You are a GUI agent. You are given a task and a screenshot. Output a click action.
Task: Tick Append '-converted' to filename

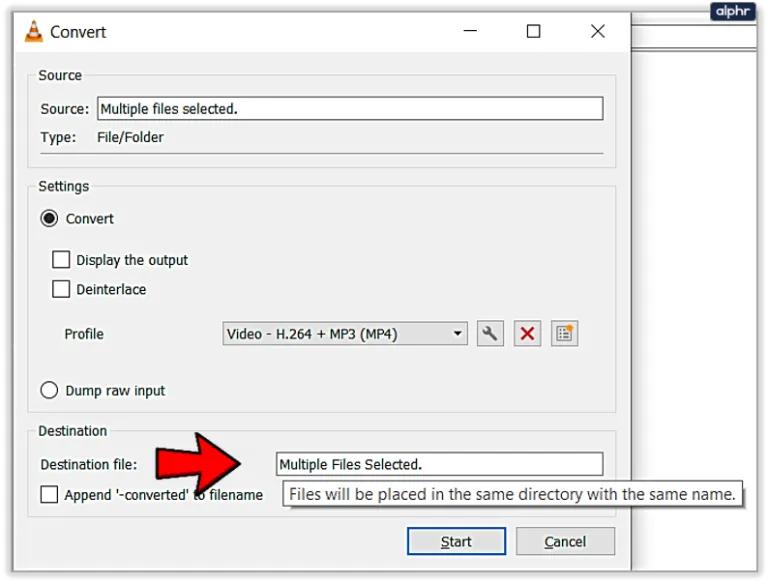click(x=49, y=494)
